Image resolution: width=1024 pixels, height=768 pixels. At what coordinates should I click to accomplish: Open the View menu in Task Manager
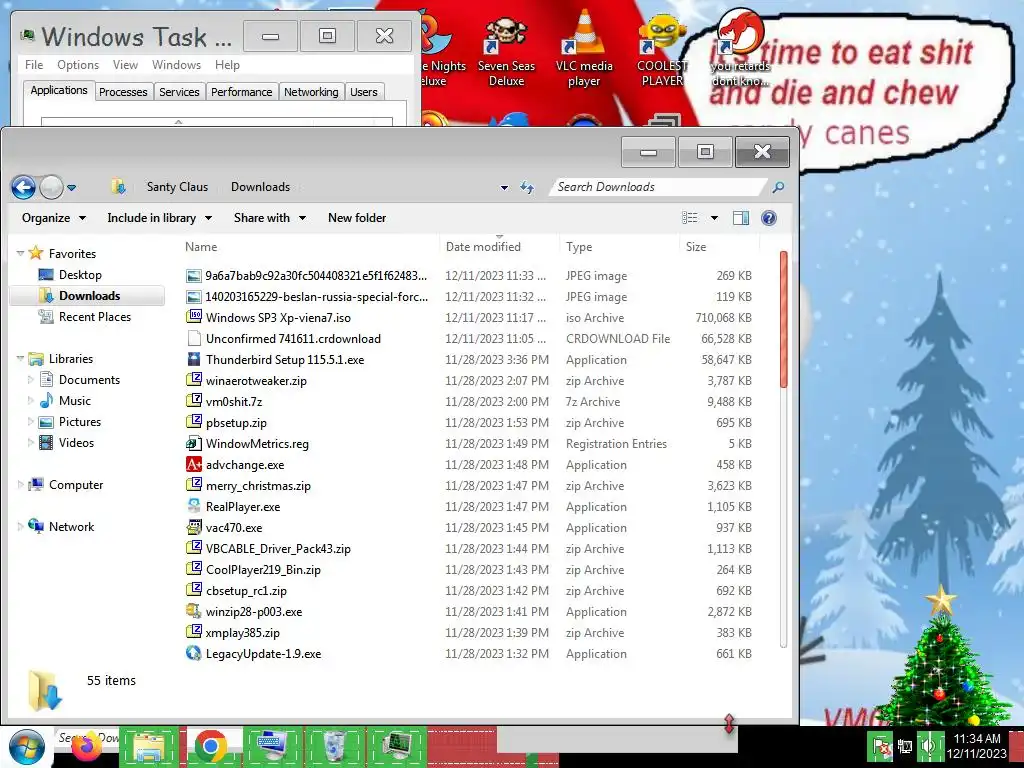coord(125,65)
